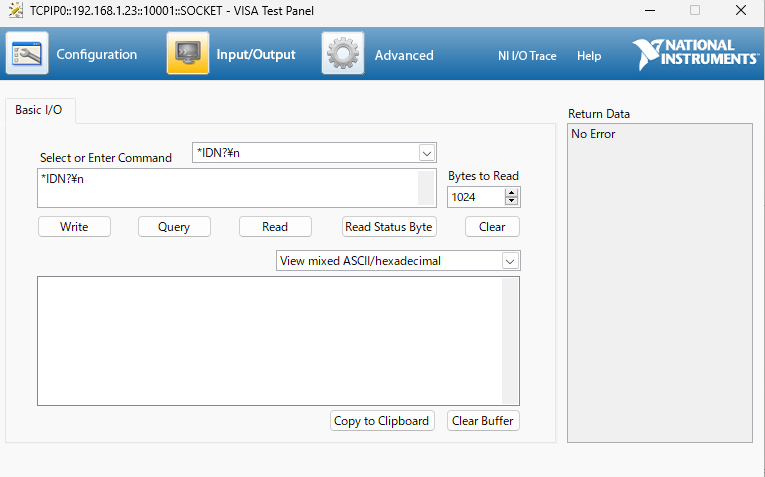Click the Read button
Screen dimensions: 765x477
[x=275, y=227]
